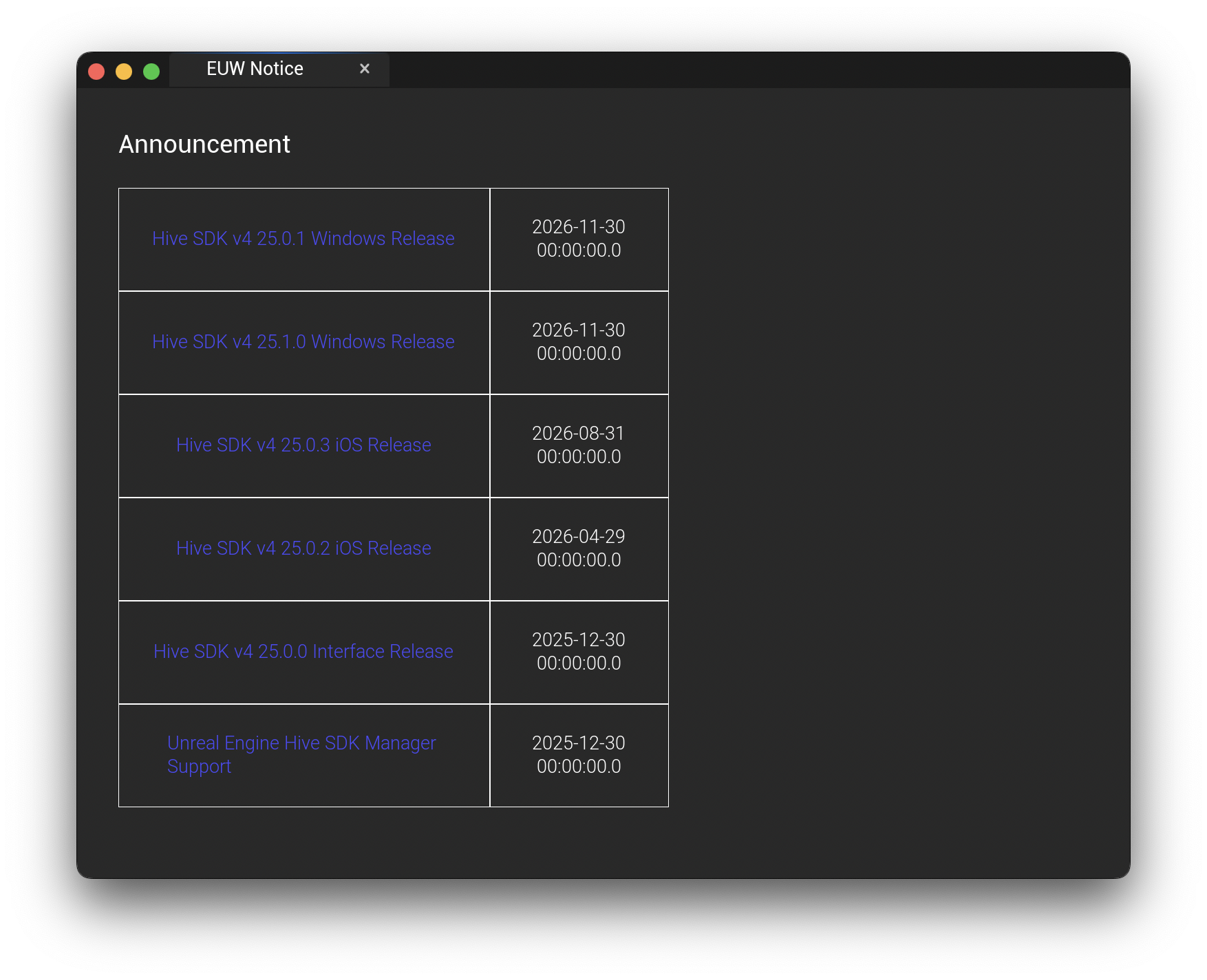The width and height of the screenshot is (1207, 980).
Task: Open the Hive SDK v4 25.0.3 iOS Release link
Action: click(x=303, y=445)
